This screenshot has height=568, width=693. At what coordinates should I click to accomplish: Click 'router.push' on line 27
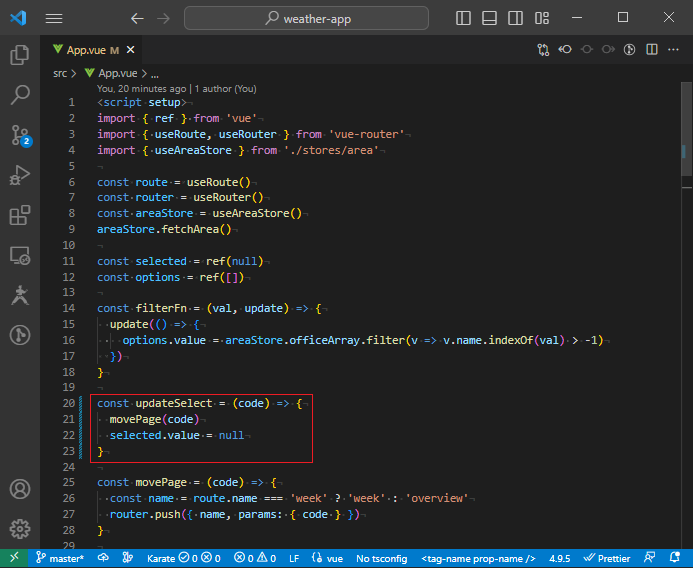tap(145, 515)
